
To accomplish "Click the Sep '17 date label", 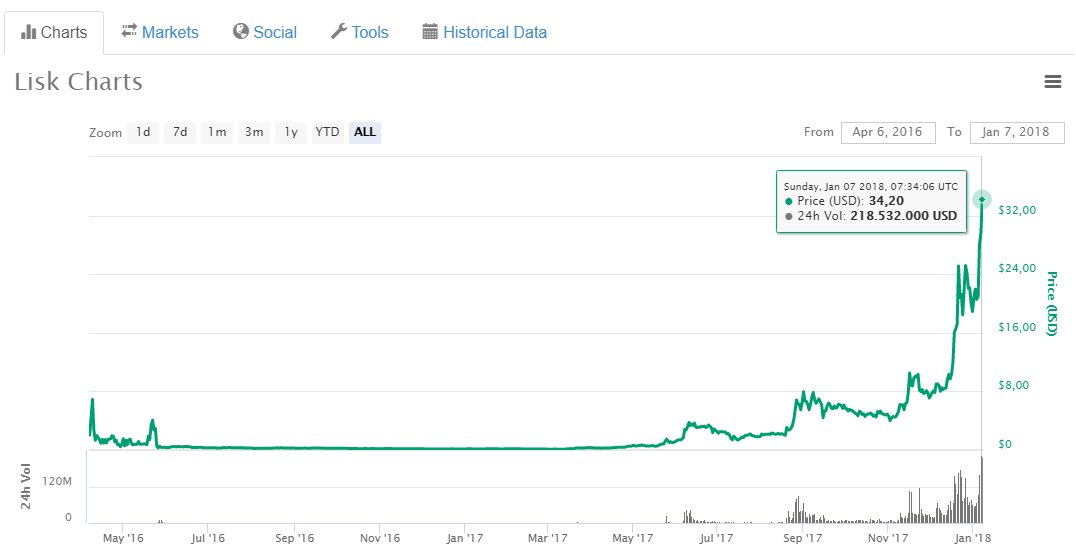I will (803, 538).
